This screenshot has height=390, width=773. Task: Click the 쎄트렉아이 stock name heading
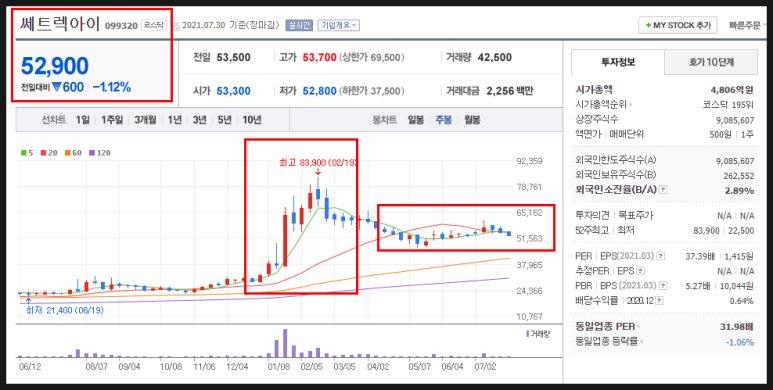click(x=60, y=23)
